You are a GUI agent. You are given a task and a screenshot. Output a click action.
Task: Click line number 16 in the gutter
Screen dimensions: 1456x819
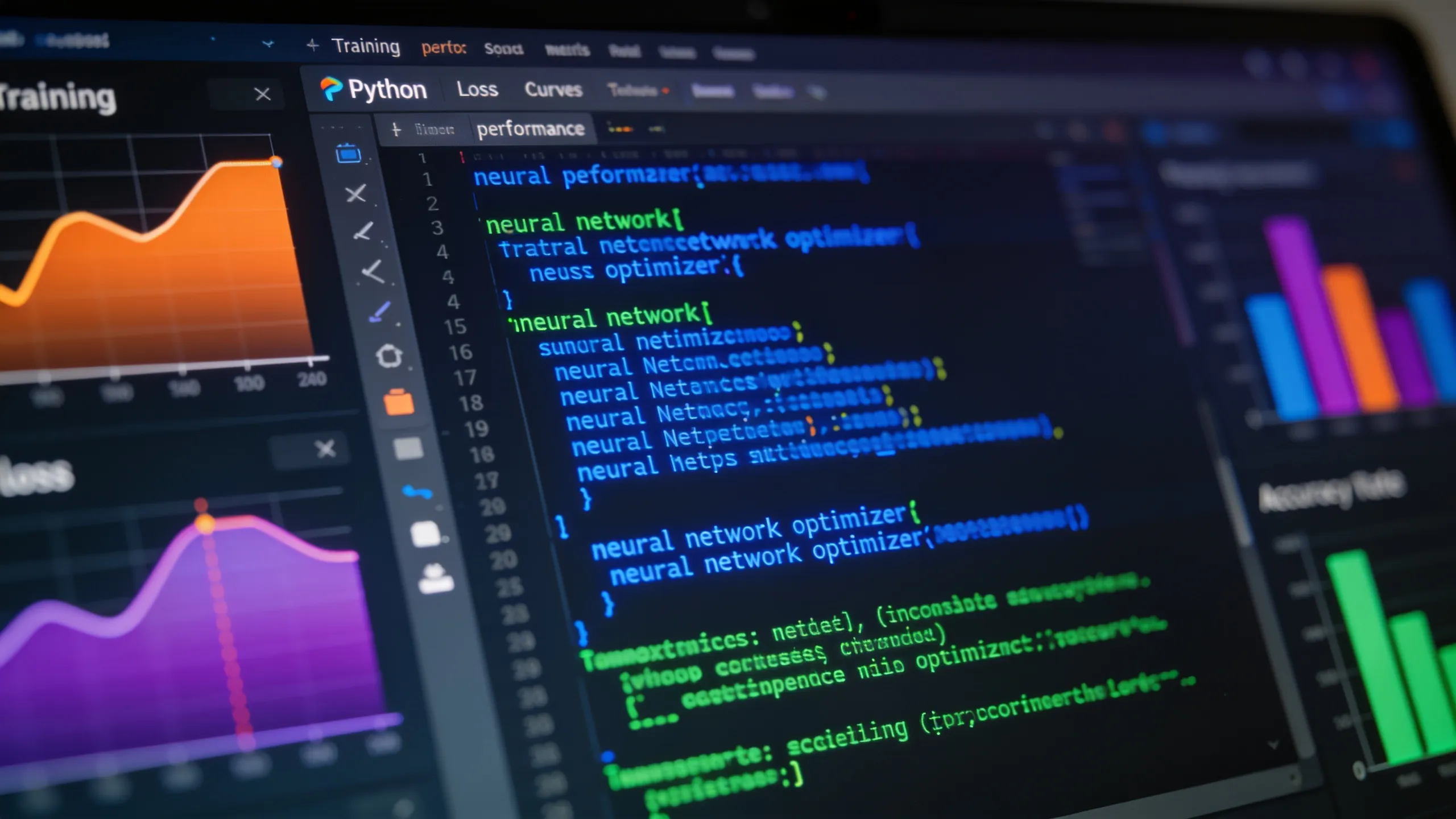click(460, 352)
